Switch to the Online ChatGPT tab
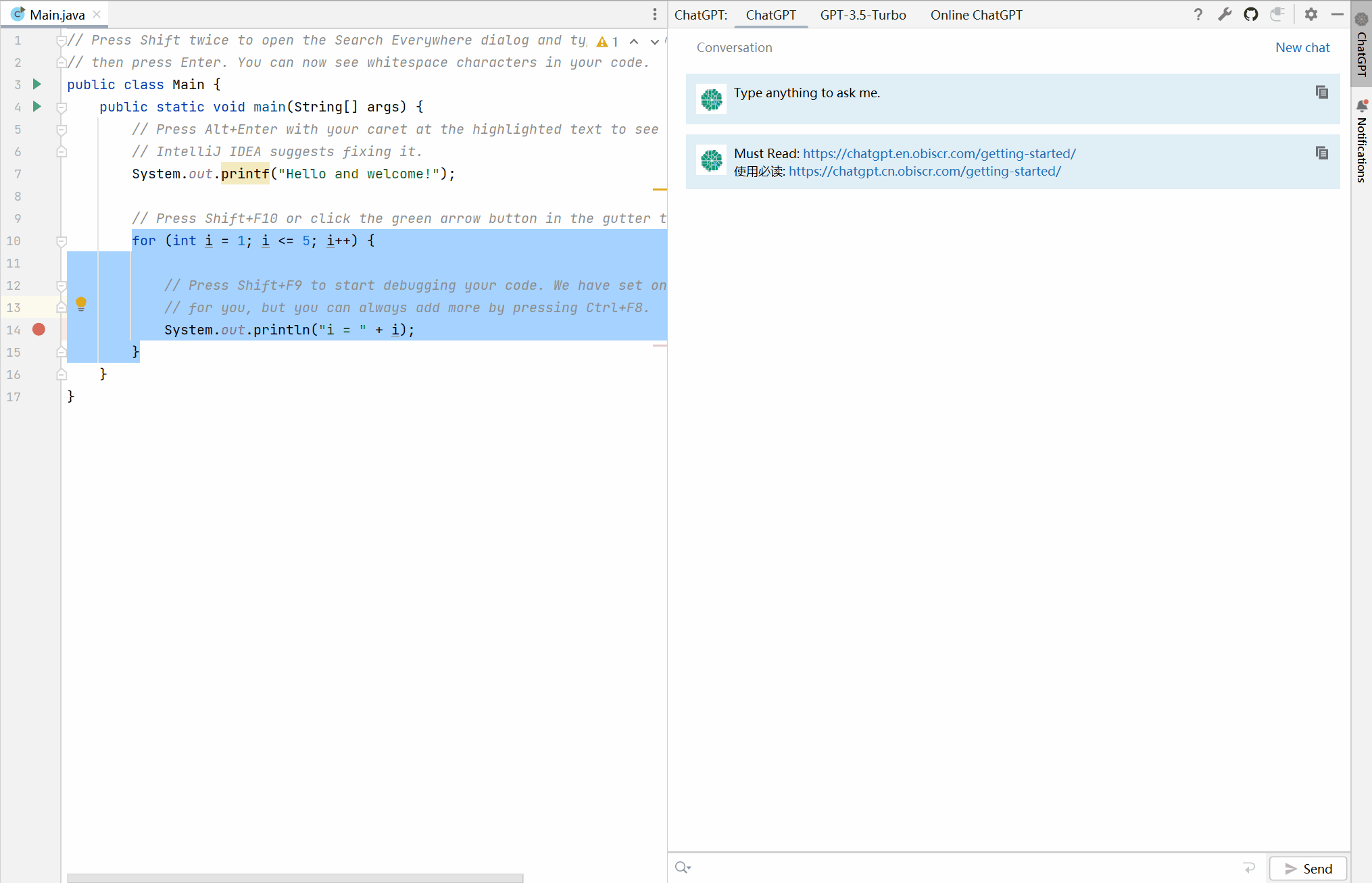1372x883 pixels. pos(976,15)
